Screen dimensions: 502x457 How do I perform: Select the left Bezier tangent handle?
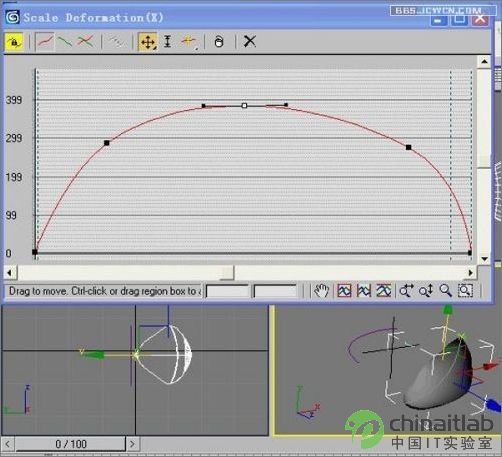[204, 106]
